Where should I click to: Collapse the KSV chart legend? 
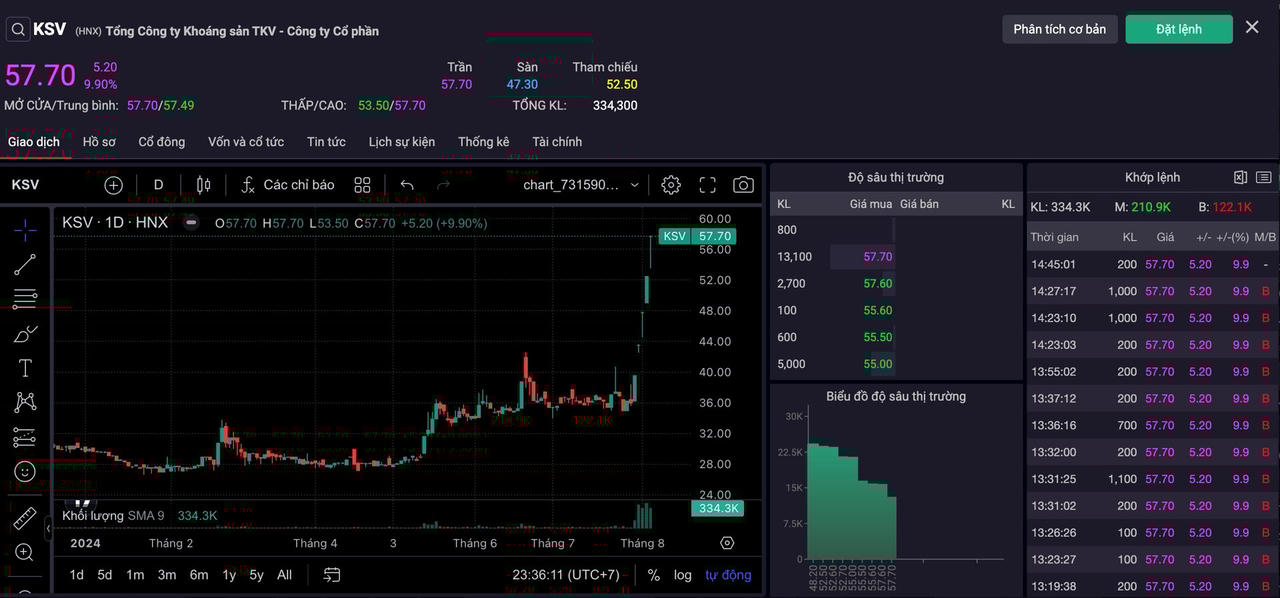[x=191, y=223]
